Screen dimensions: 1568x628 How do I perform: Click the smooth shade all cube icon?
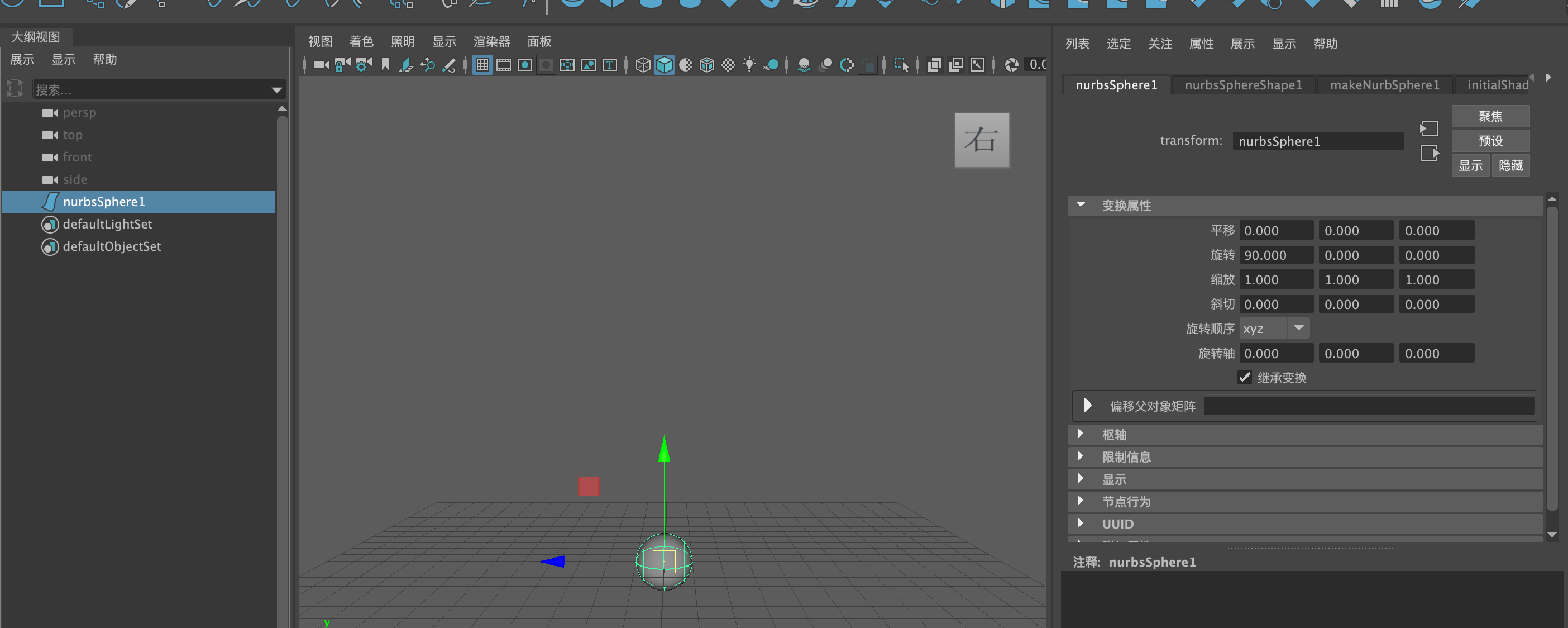click(x=664, y=65)
